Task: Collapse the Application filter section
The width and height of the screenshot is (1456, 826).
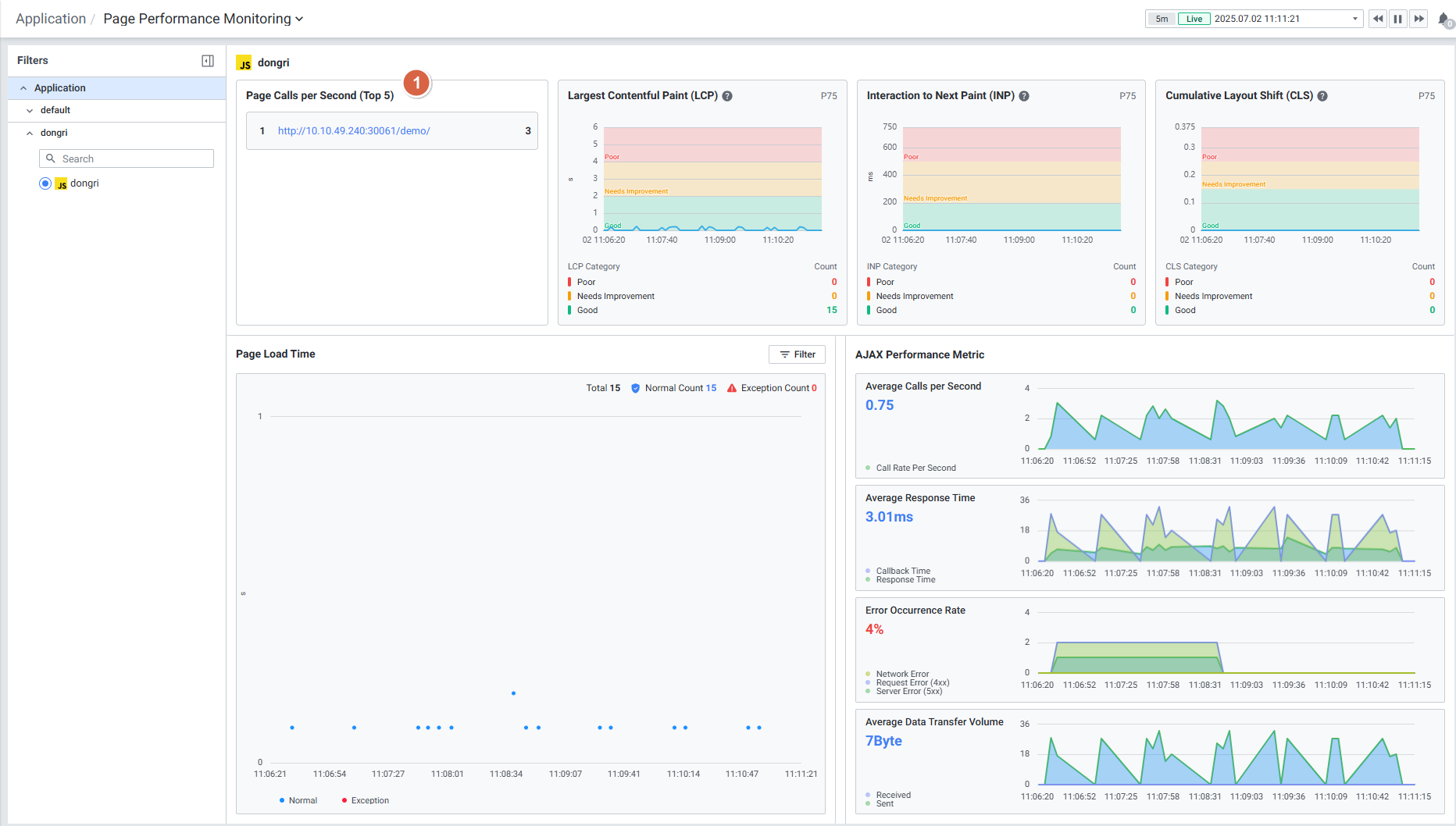Action: tap(23, 88)
